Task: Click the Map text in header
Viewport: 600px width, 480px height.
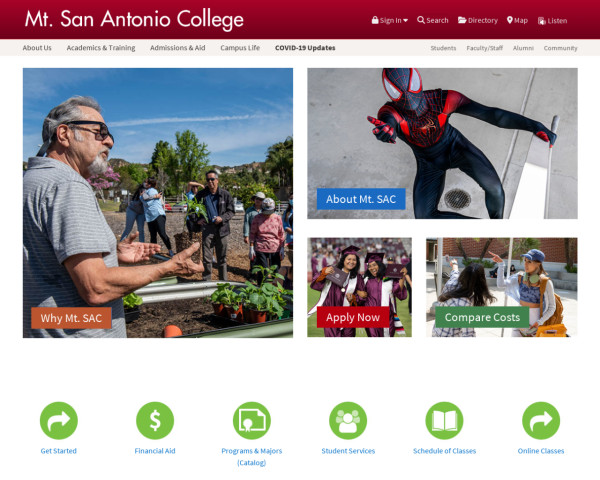Action: (x=521, y=20)
